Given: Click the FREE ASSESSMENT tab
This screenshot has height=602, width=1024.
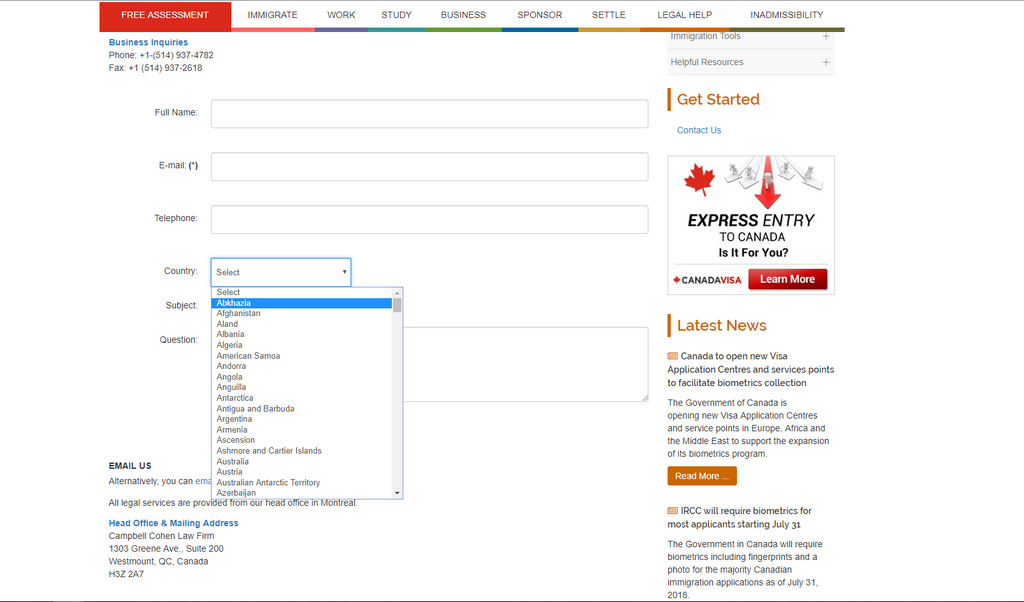Looking at the screenshot, I should (x=165, y=16).
